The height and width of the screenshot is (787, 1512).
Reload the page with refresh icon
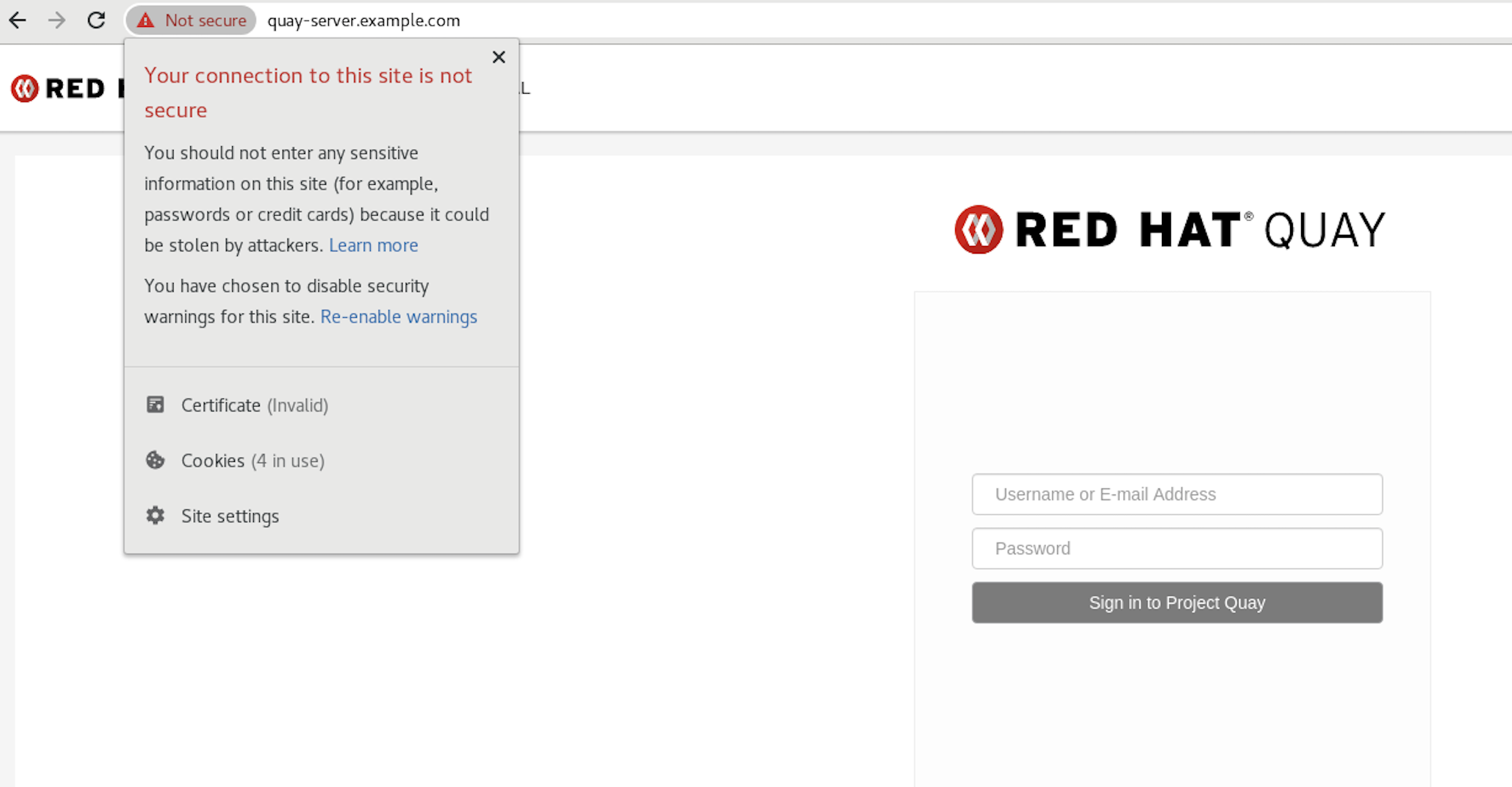click(x=96, y=21)
